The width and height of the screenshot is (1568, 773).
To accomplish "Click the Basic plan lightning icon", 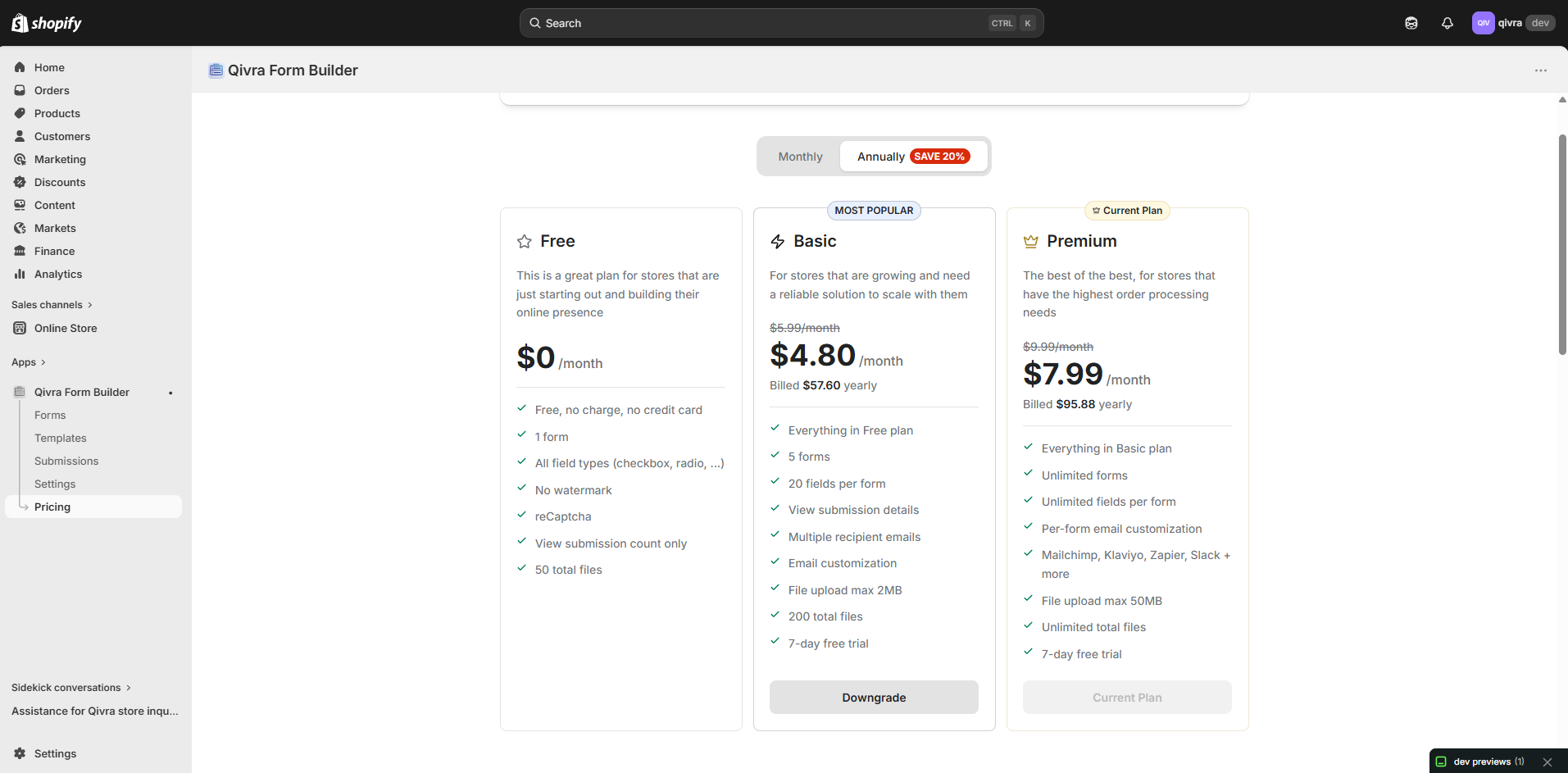I will [778, 241].
